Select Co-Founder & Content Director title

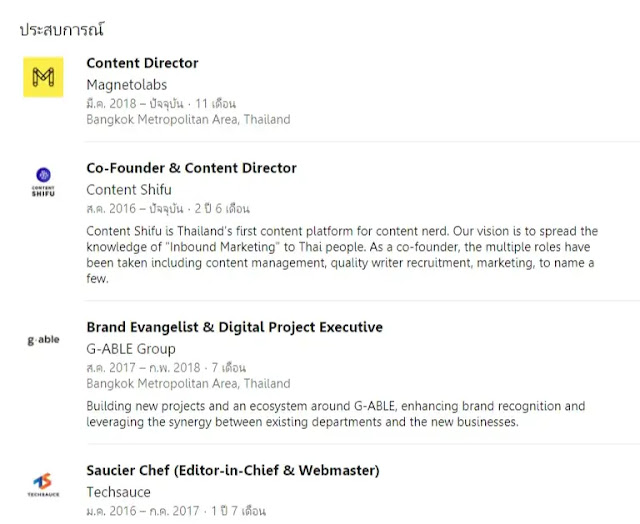(x=191, y=168)
